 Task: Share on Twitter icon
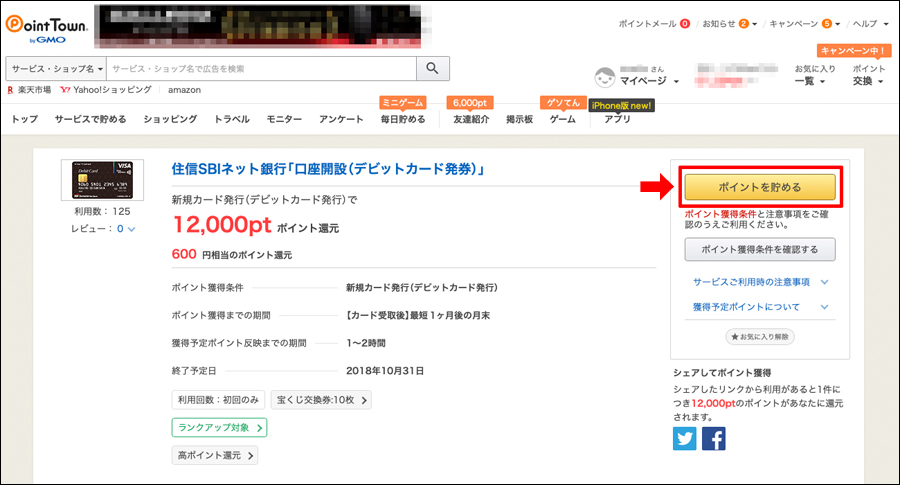[x=685, y=439]
